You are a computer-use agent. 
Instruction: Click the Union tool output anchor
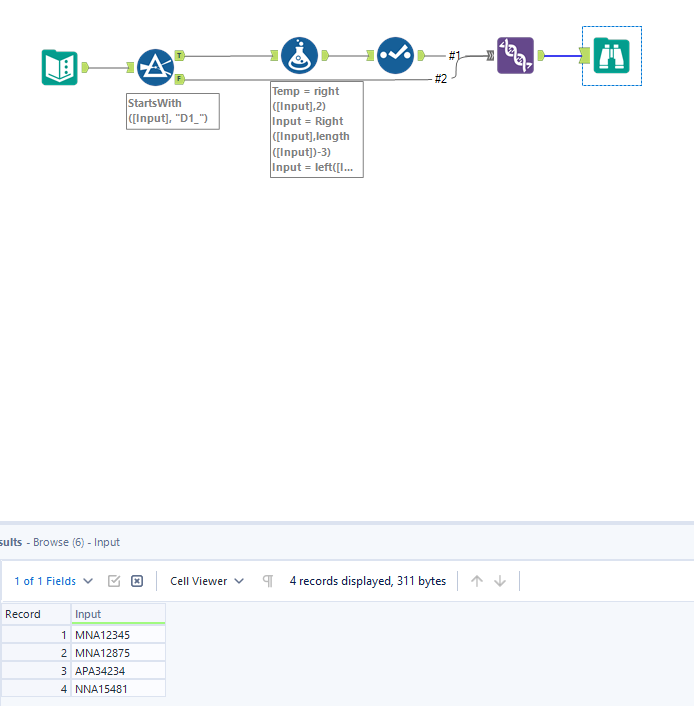tap(541, 55)
